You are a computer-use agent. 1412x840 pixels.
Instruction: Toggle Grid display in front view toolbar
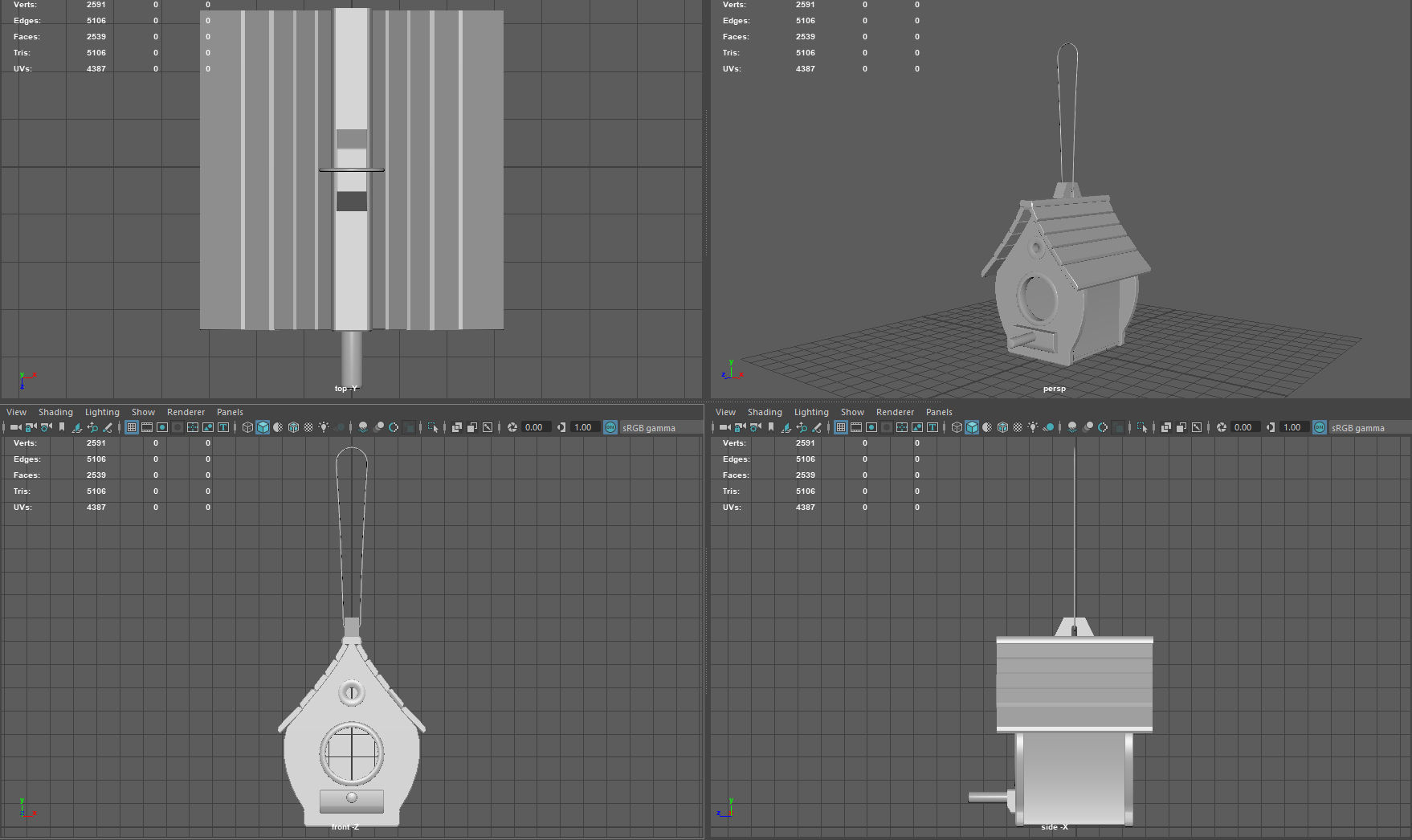click(x=132, y=427)
